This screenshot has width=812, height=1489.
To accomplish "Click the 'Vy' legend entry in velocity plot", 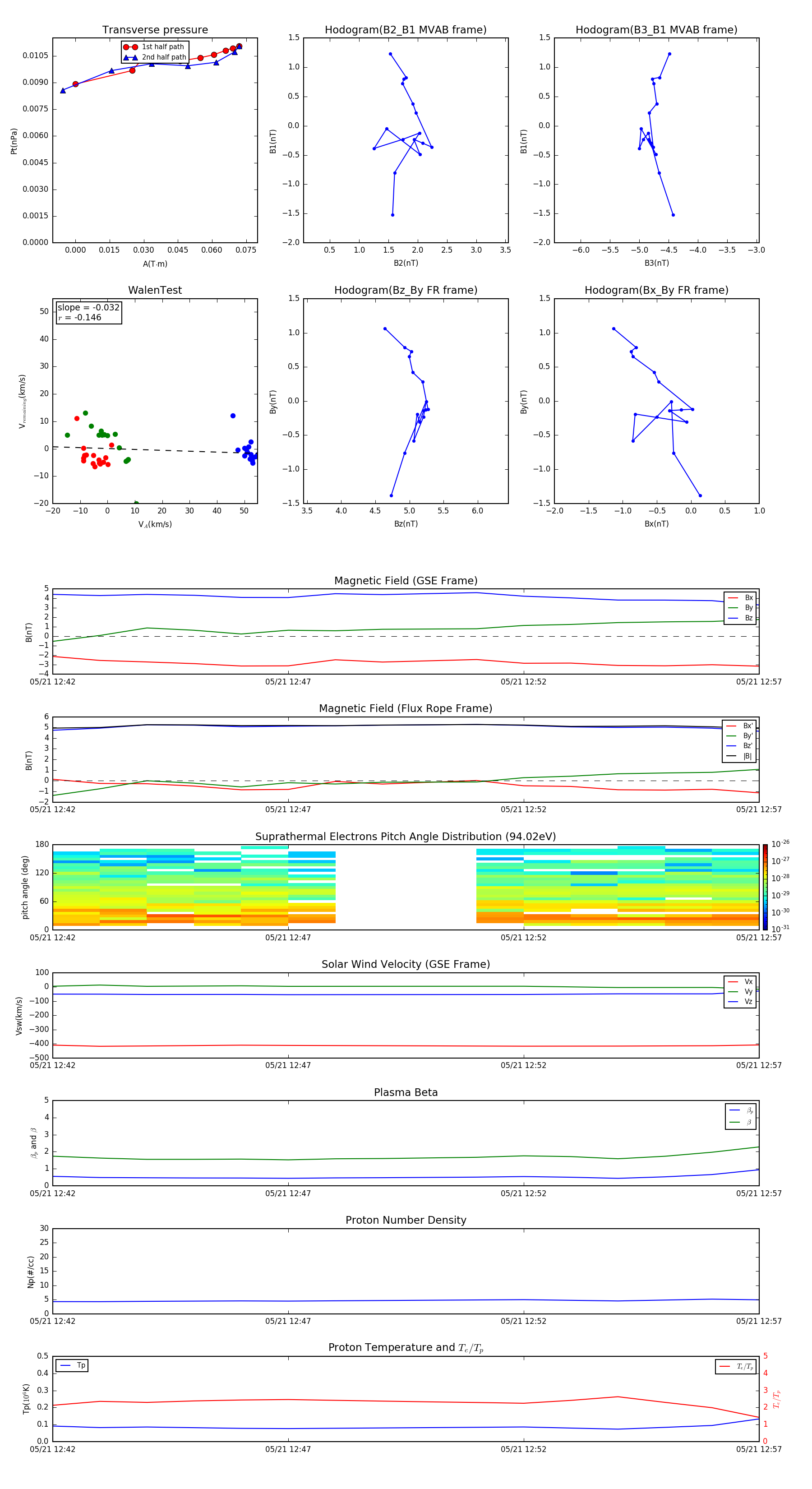I will 741,991.
